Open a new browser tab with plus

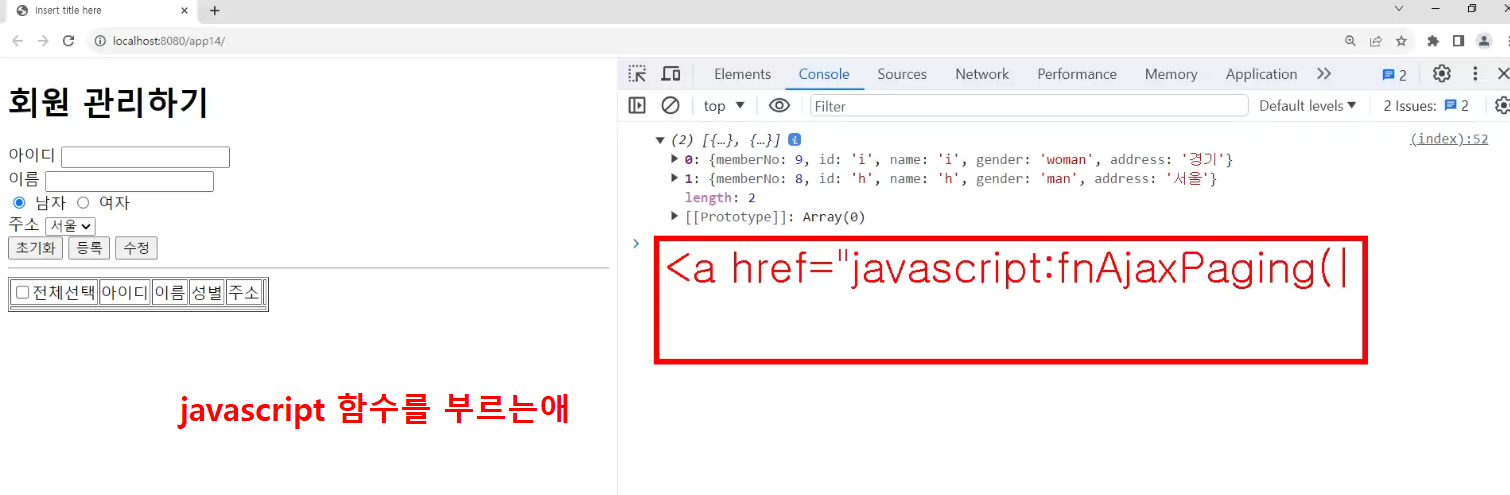215,11
